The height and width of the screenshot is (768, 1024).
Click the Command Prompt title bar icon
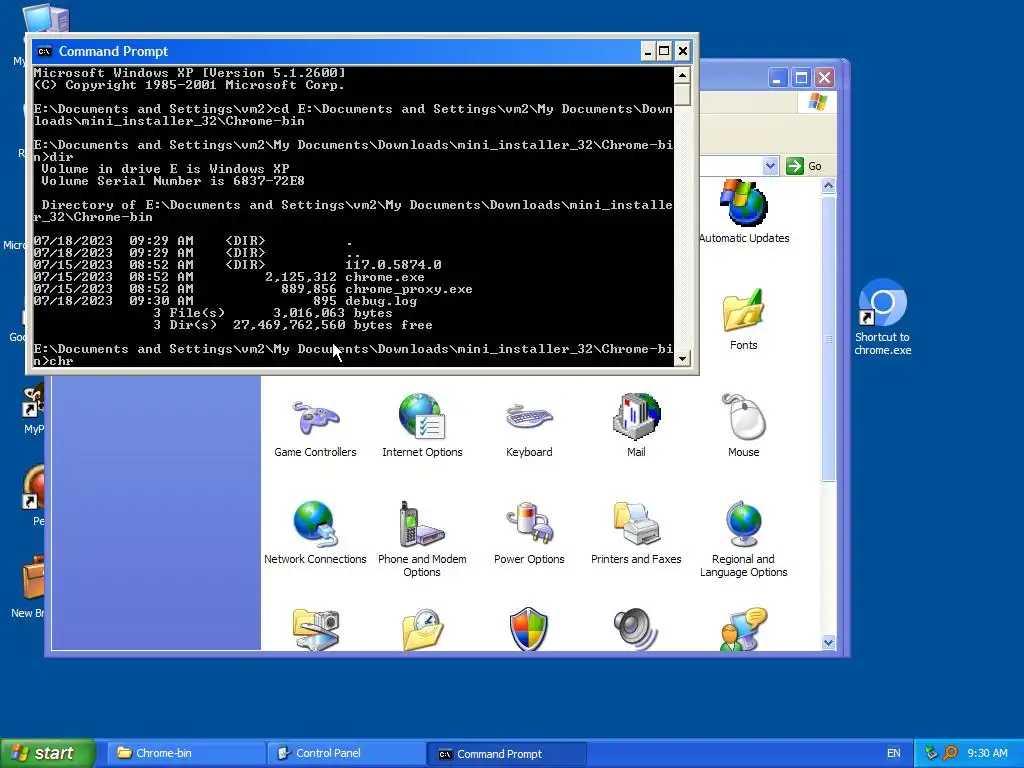point(44,51)
